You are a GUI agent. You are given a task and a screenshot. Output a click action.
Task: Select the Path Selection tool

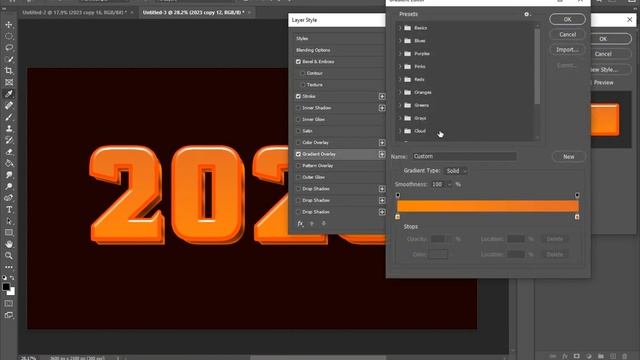tap(9, 221)
